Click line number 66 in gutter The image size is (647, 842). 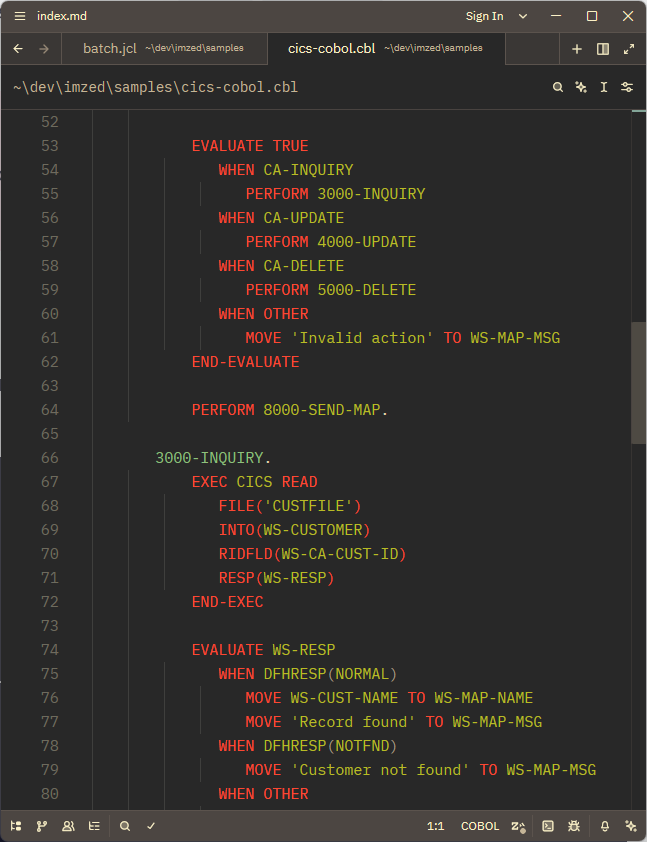pos(49,458)
